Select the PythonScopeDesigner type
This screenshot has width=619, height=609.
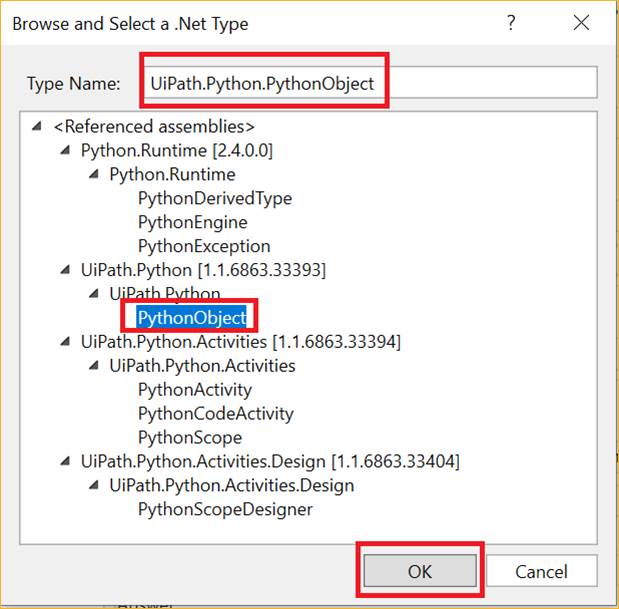click(225, 509)
